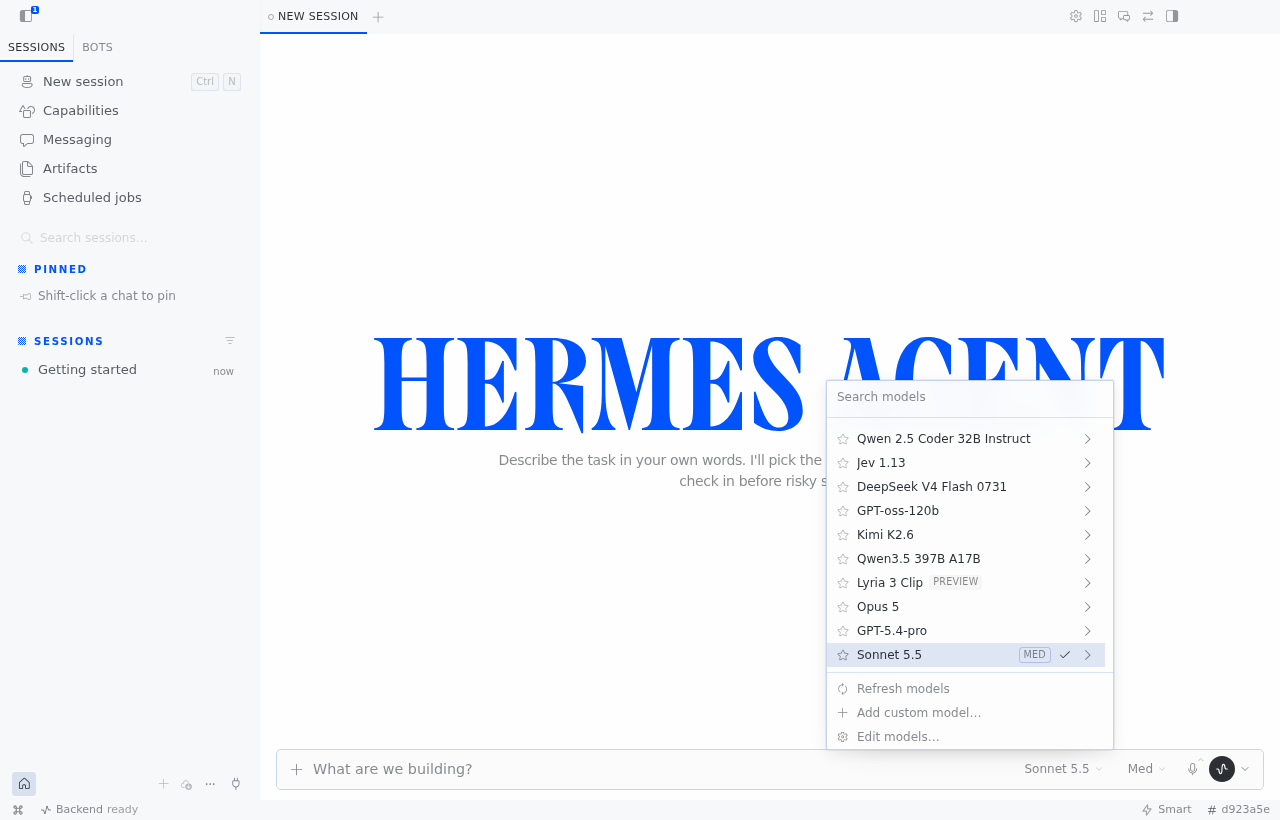
Task: Open Edit models…
Action: click(x=966, y=737)
